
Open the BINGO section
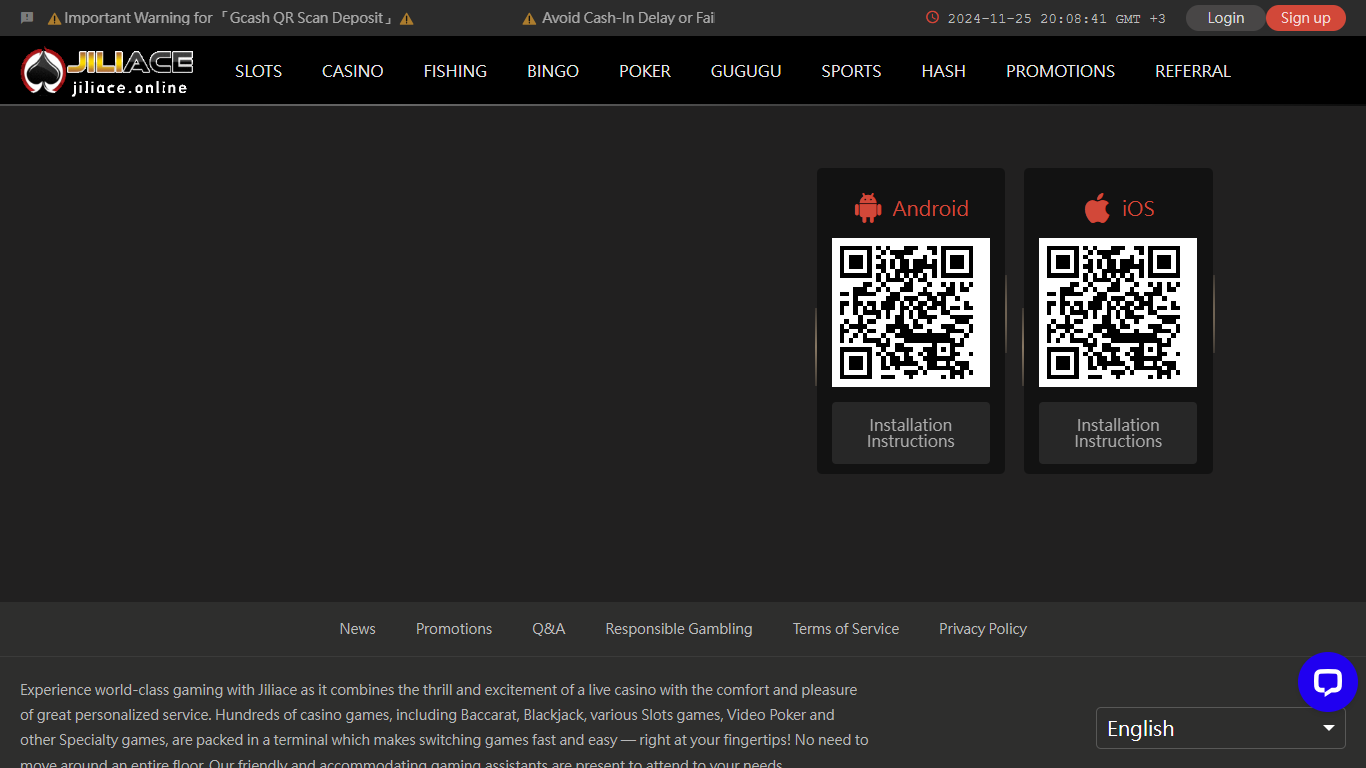pos(553,71)
